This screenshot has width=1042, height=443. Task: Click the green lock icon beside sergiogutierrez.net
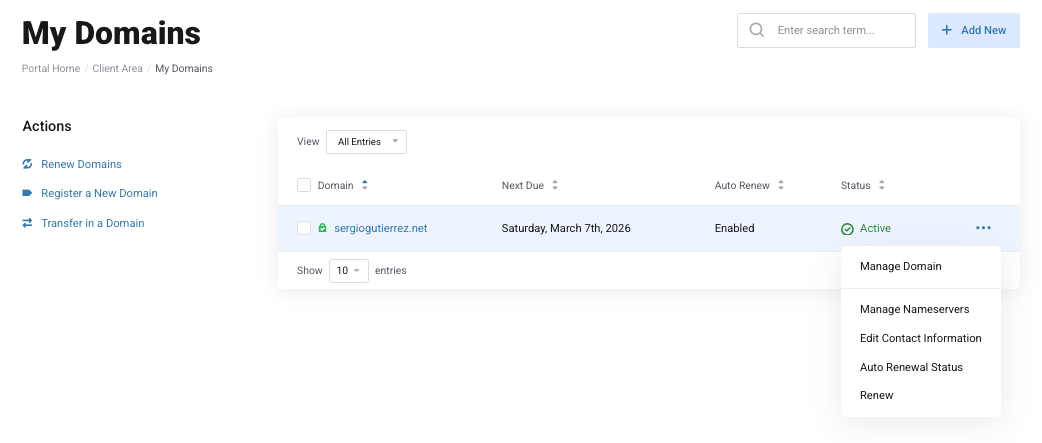(x=323, y=228)
